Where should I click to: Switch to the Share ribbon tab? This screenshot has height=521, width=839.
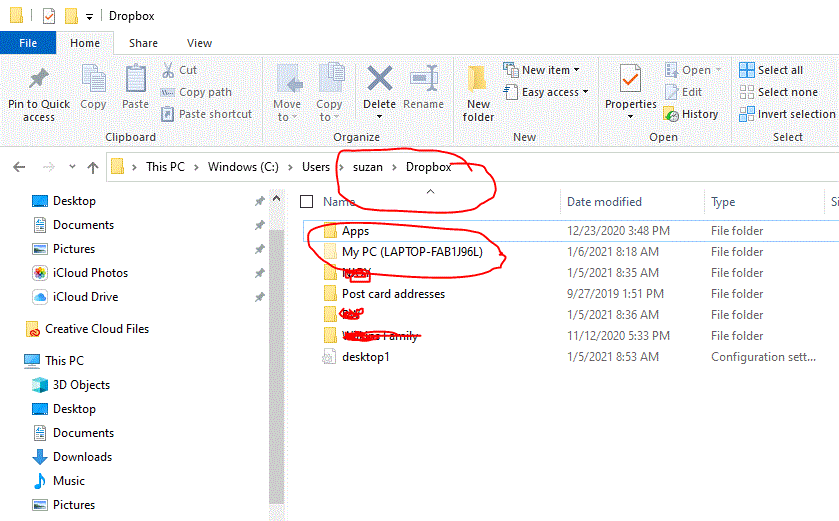(143, 43)
